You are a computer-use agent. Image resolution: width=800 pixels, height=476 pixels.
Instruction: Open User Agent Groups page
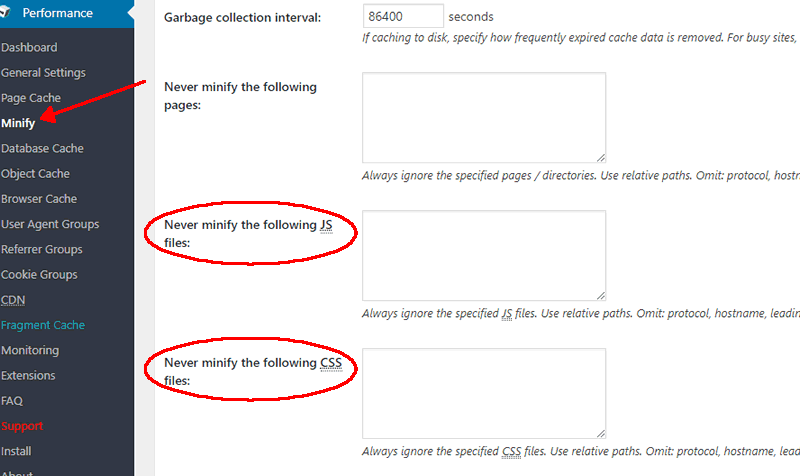[50, 224]
